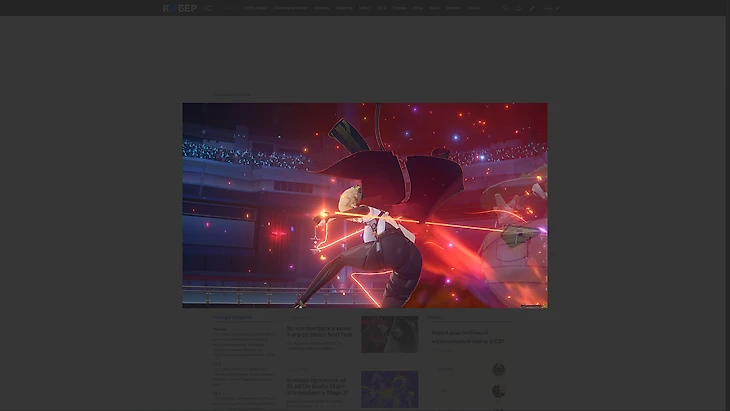The width and height of the screenshot is (730, 411).
Task: Click the Кибер site logo
Action: [x=180, y=8]
